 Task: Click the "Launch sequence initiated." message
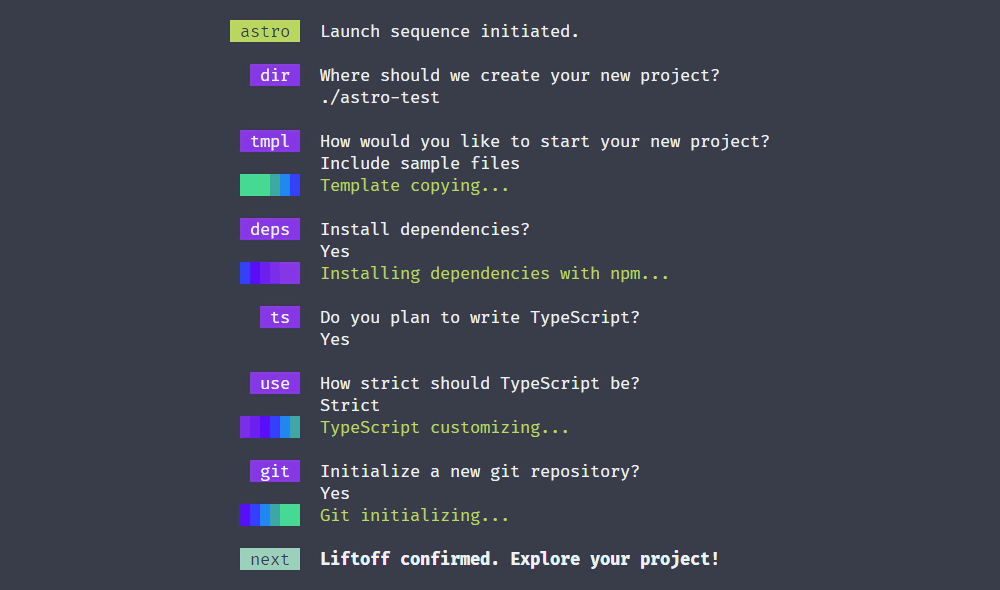pos(450,31)
